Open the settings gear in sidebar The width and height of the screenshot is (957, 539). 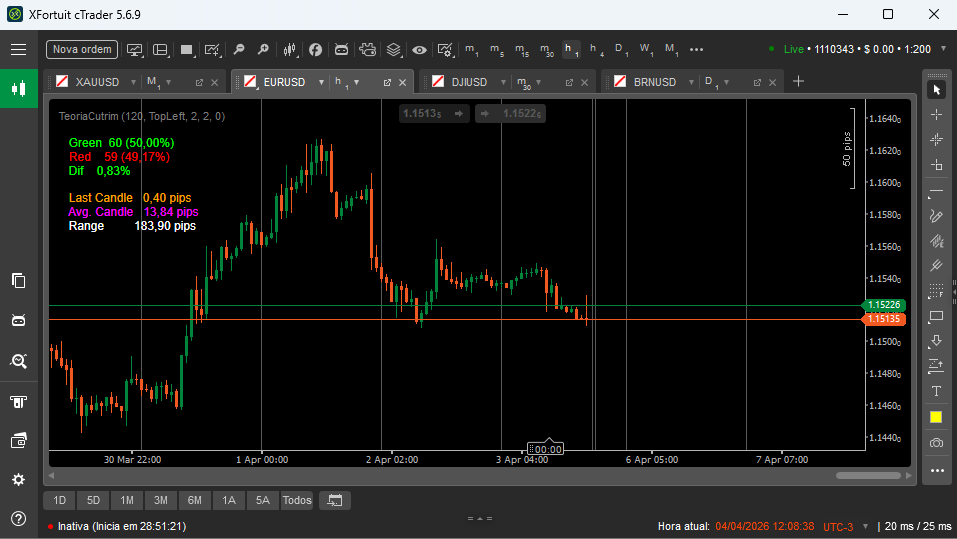coord(18,479)
